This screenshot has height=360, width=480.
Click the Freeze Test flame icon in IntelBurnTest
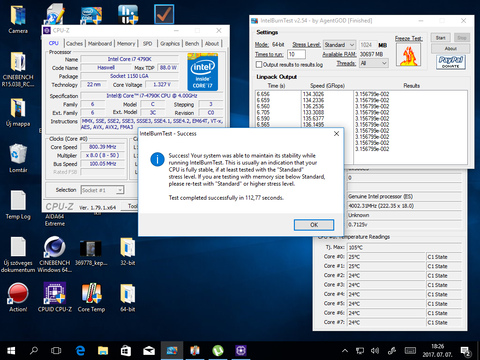408,55
